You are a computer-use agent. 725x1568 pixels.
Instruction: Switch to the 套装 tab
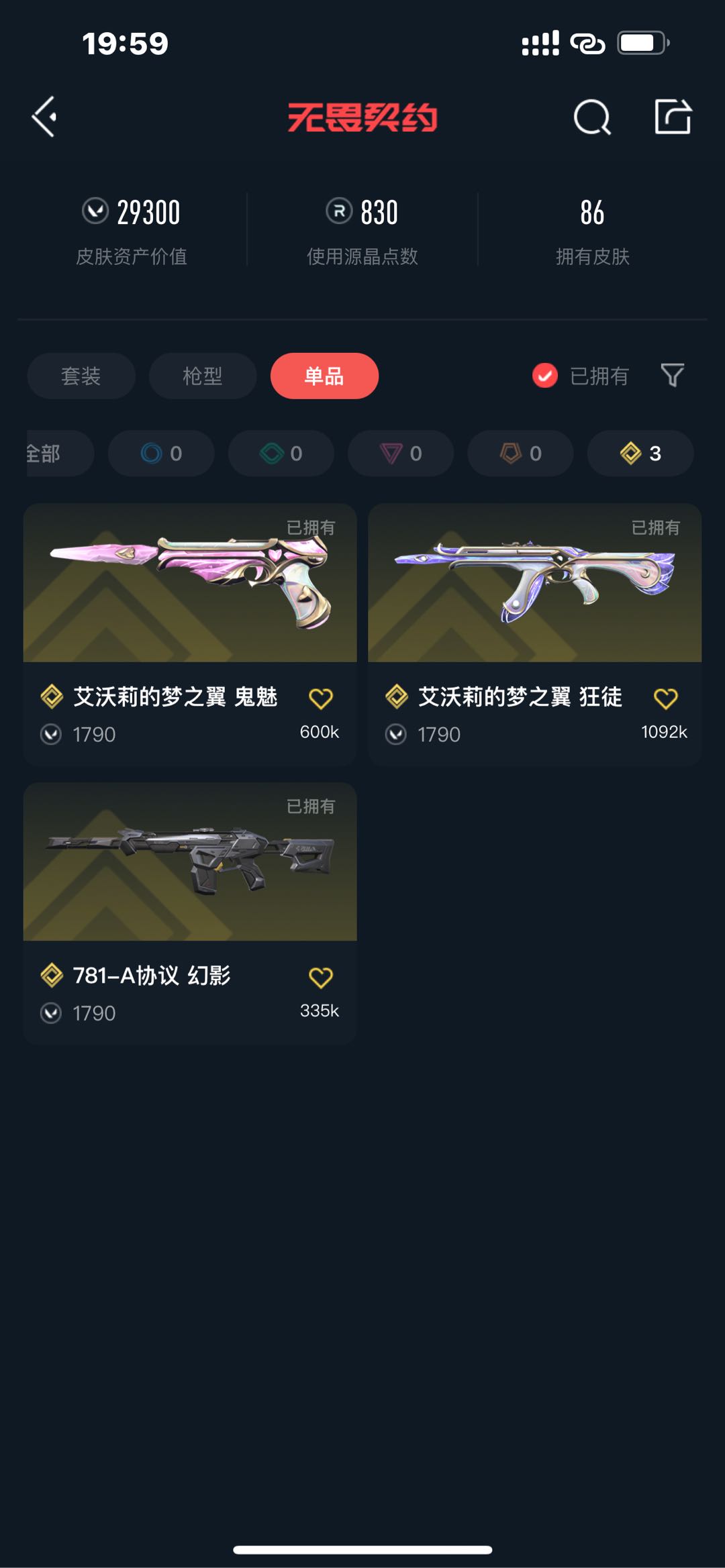point(81,376)
